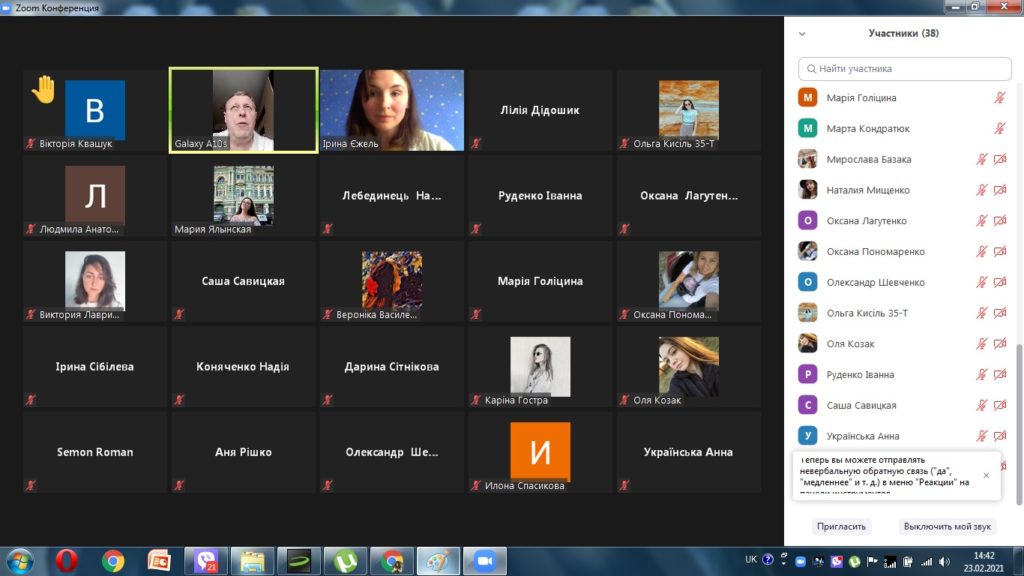
Task: Click muted mic icon for Руденко Іванна in list
Action: click(x=982, y=375)
